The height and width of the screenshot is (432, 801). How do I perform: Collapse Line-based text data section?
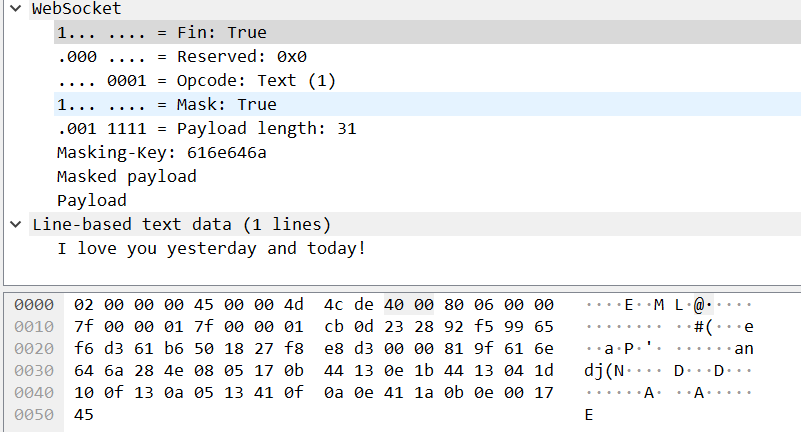[16, 224]
